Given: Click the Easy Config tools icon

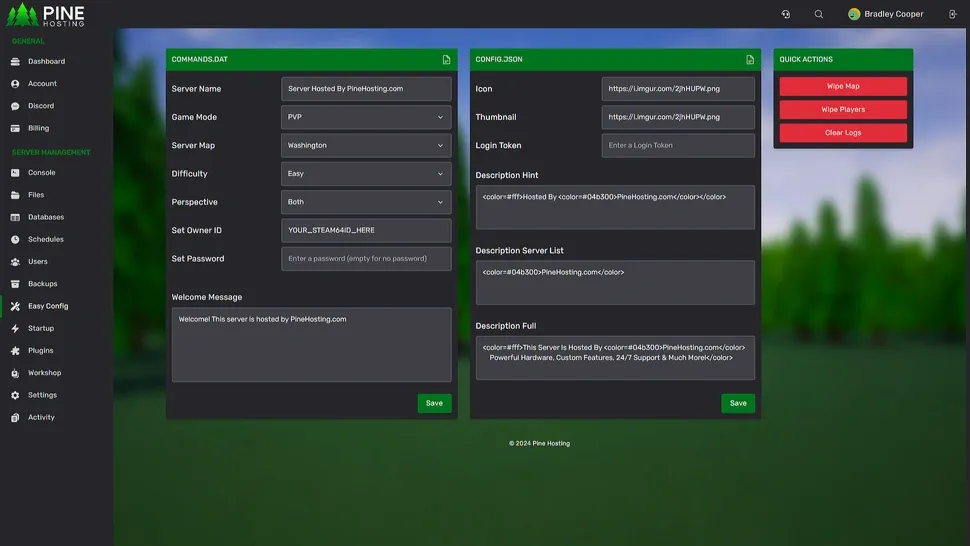Looking at the screenshot, I should coord(15,306).
